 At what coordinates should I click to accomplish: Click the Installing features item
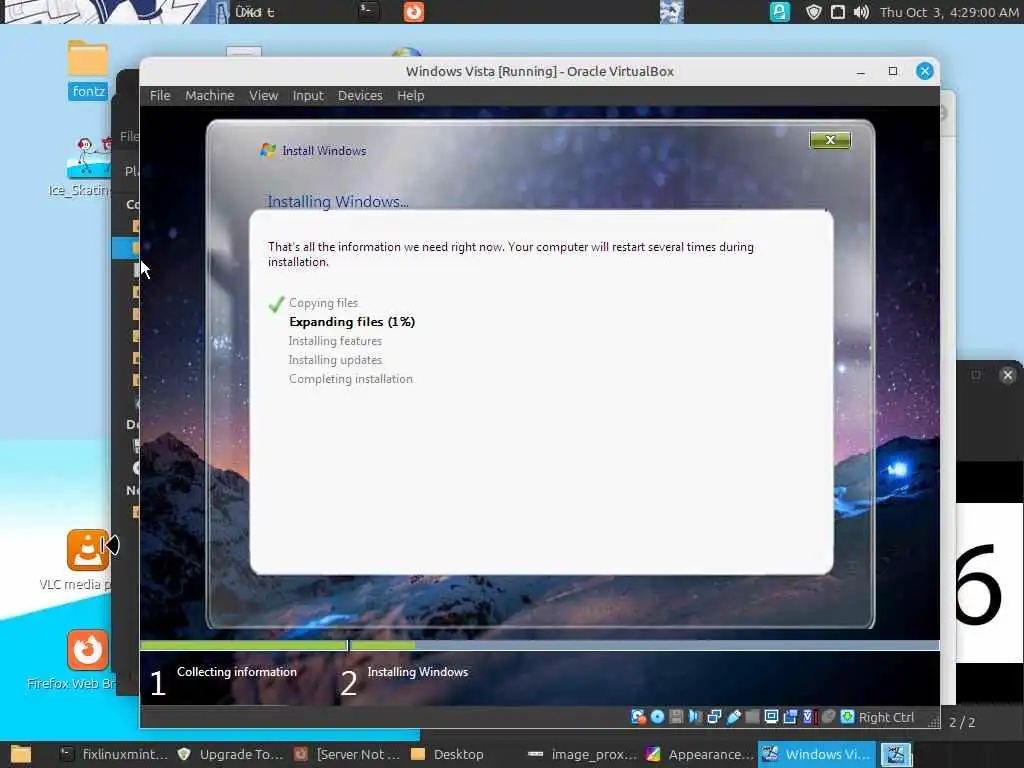click(x=335, y=341)
